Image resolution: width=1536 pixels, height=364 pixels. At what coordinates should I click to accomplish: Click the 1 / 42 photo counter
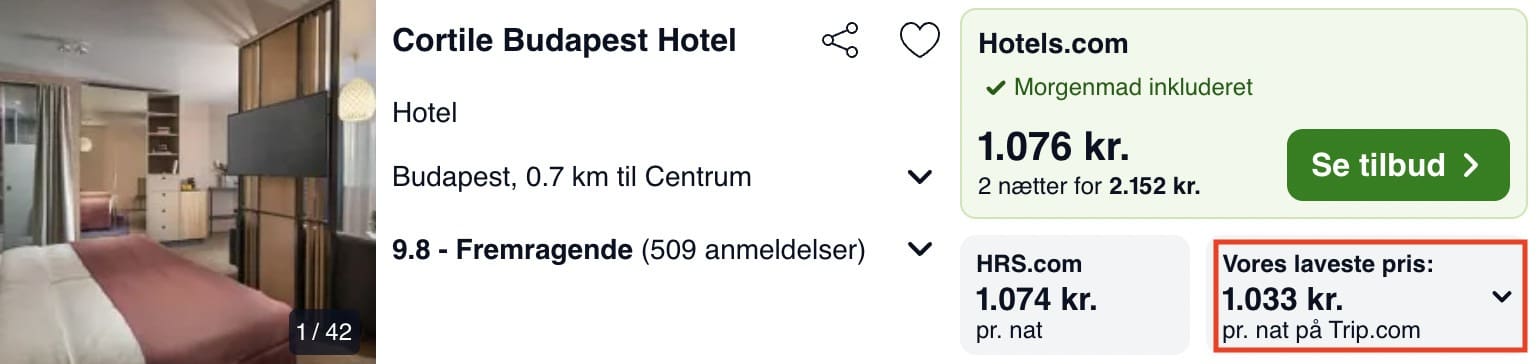pyautogui.click(x=325, y=331)
